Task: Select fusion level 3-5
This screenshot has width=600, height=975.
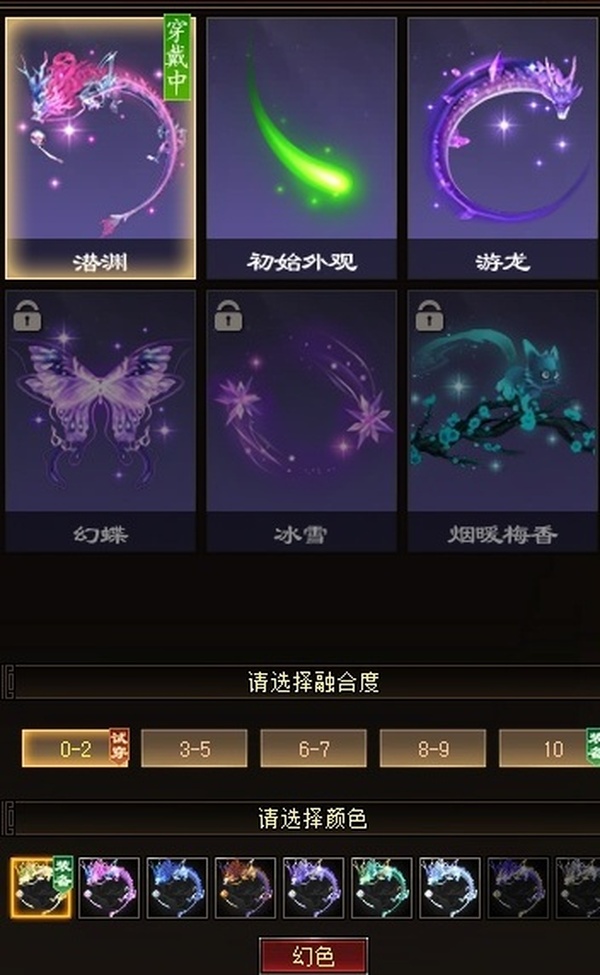Action: tap(194, 749)
